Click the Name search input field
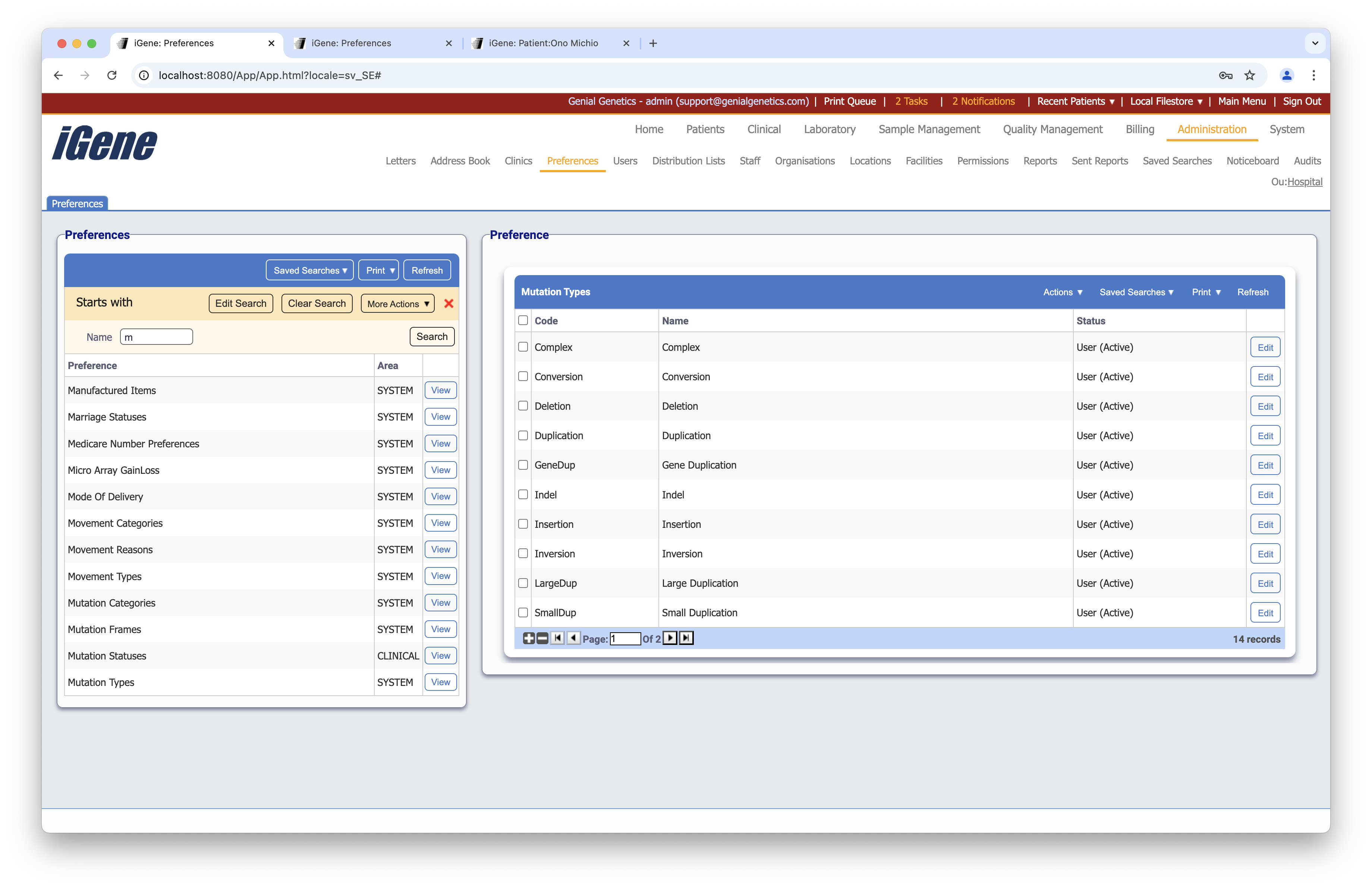 156,337
